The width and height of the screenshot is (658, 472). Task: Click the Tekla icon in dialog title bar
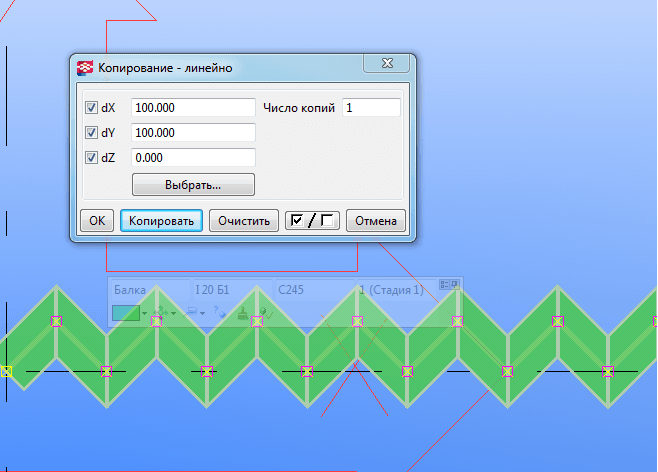(x=85, y=68)
